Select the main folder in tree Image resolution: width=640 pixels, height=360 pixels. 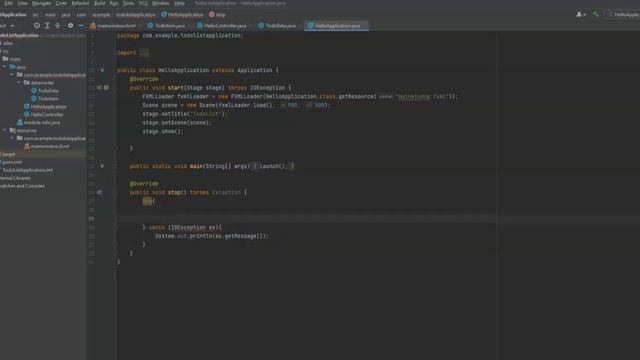click(12, 59)
